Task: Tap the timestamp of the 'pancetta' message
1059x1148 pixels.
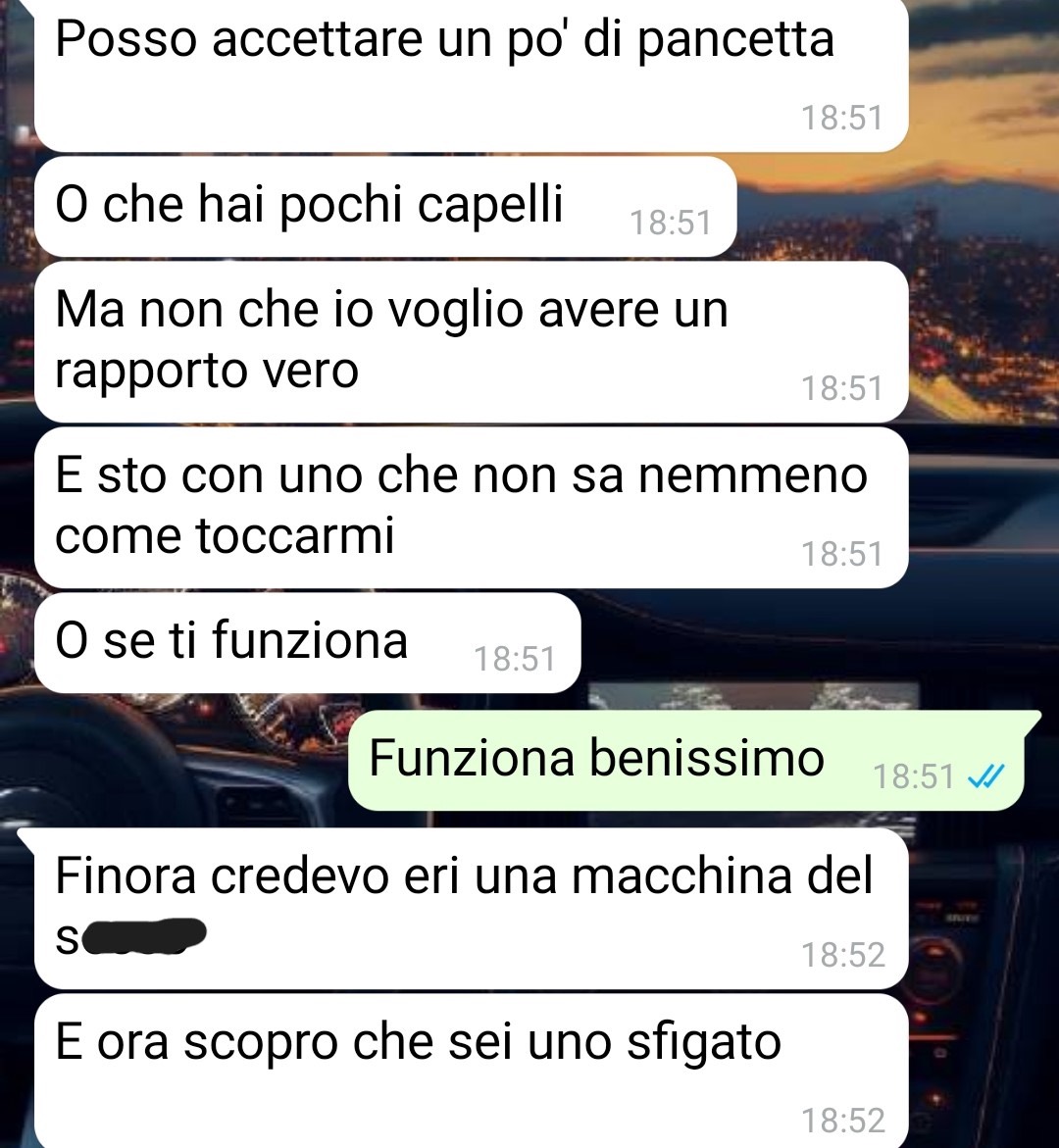Action: 842,118
